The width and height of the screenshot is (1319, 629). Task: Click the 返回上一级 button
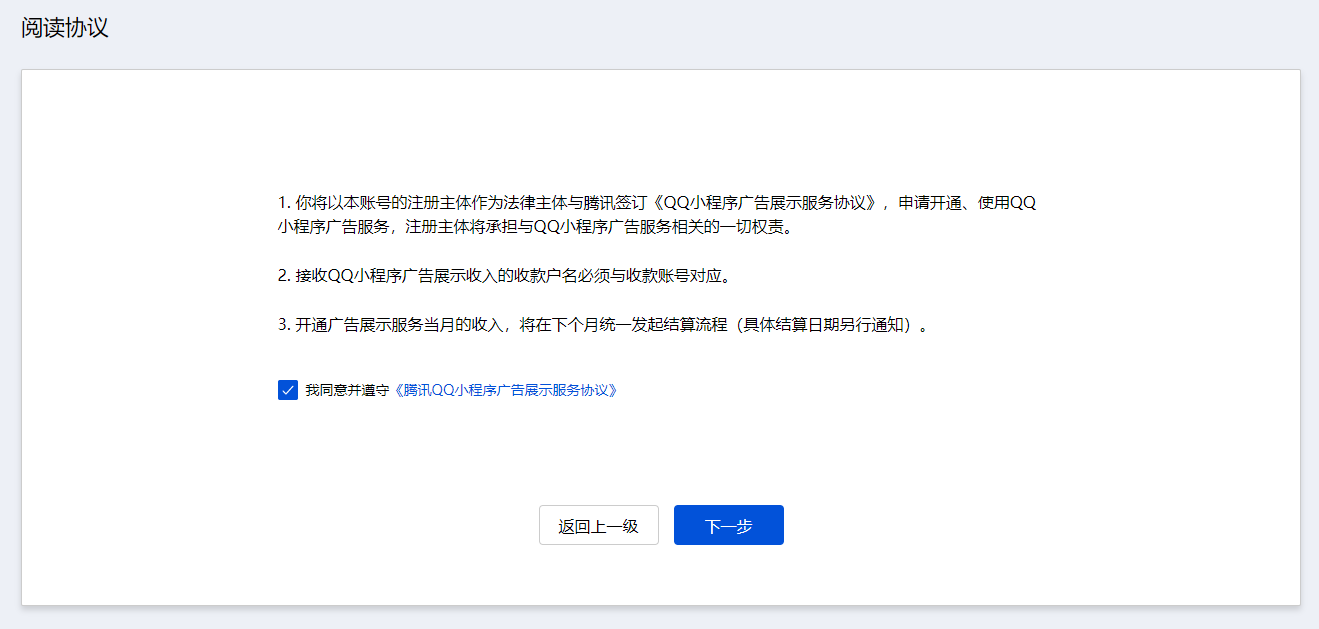point(599,525)
